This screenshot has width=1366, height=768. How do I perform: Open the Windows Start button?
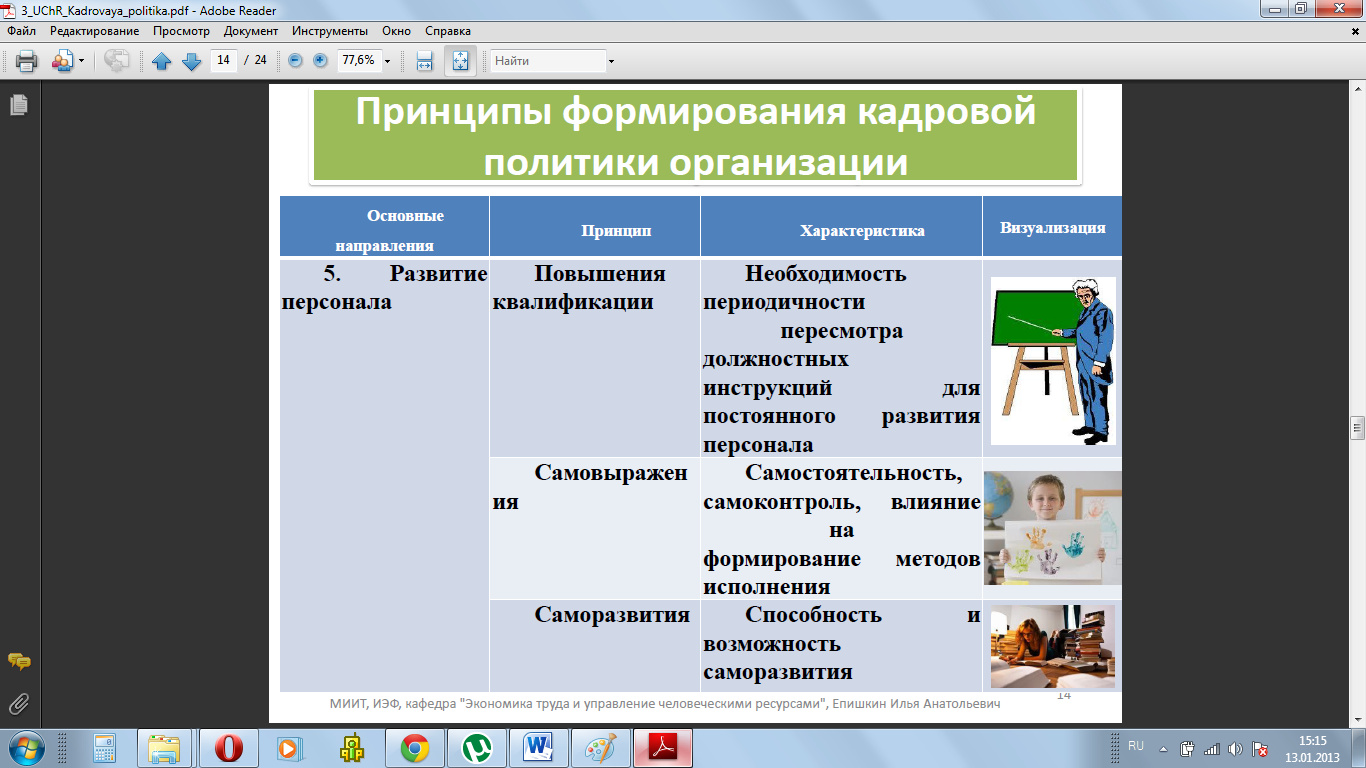pyautogui.click(x=24, y=747)
